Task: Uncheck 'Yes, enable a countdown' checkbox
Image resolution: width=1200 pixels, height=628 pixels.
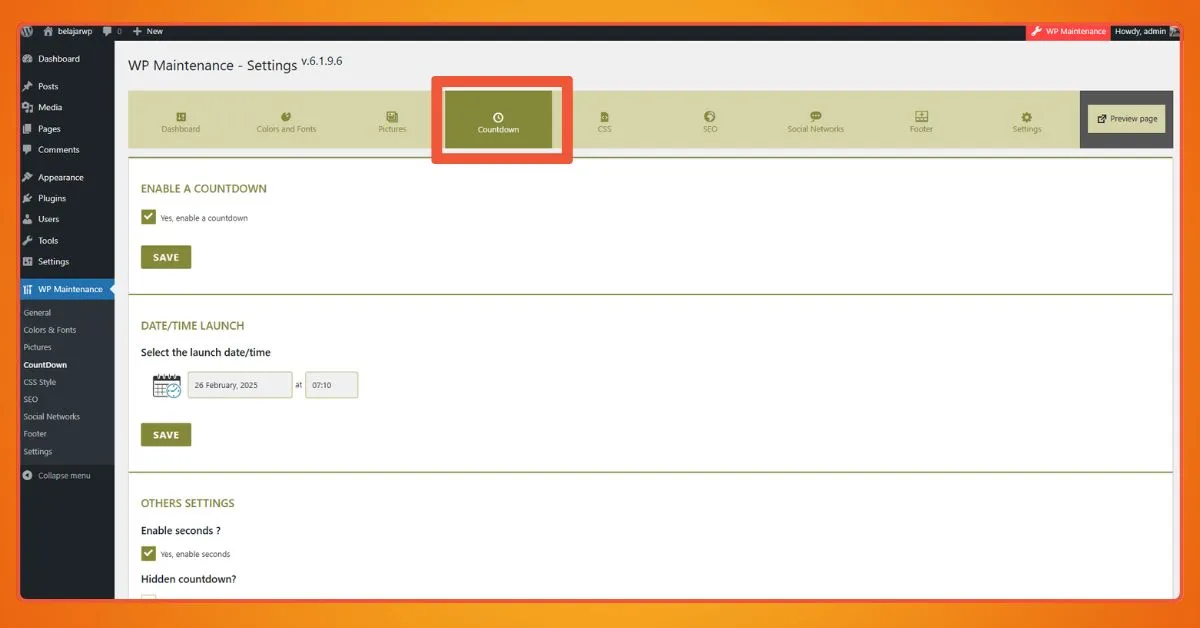Action: pos(149,217)
